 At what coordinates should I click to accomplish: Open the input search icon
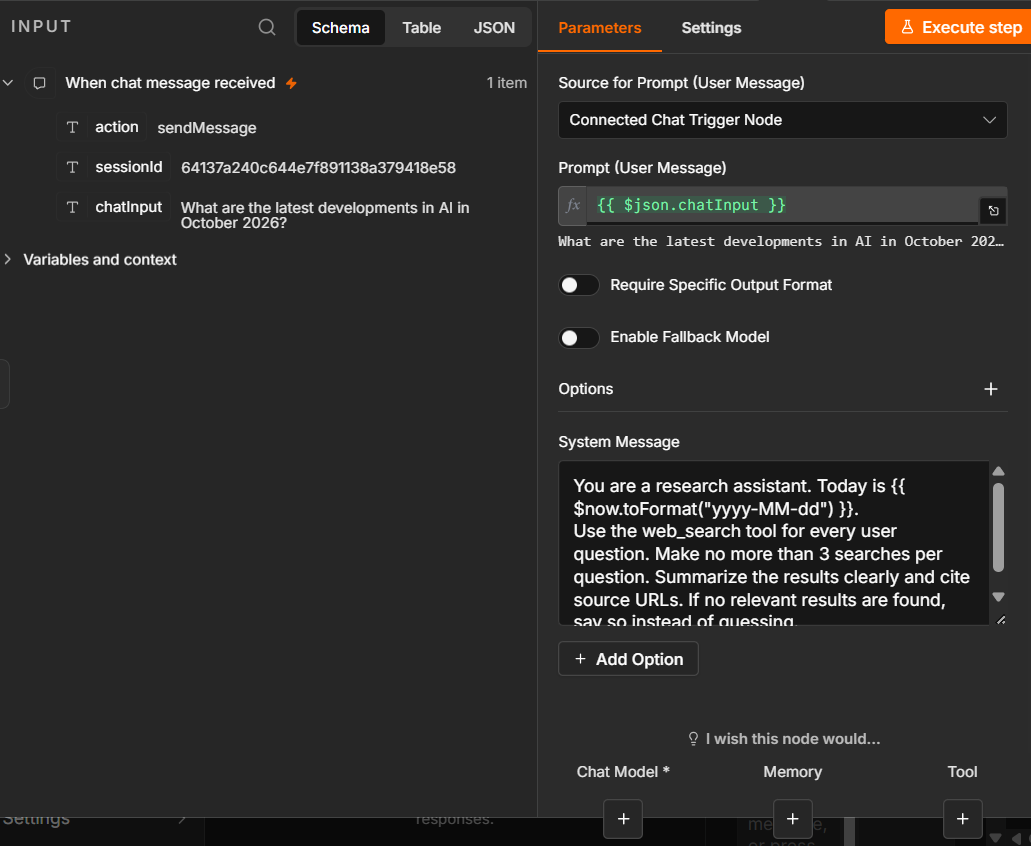[266, 27]
